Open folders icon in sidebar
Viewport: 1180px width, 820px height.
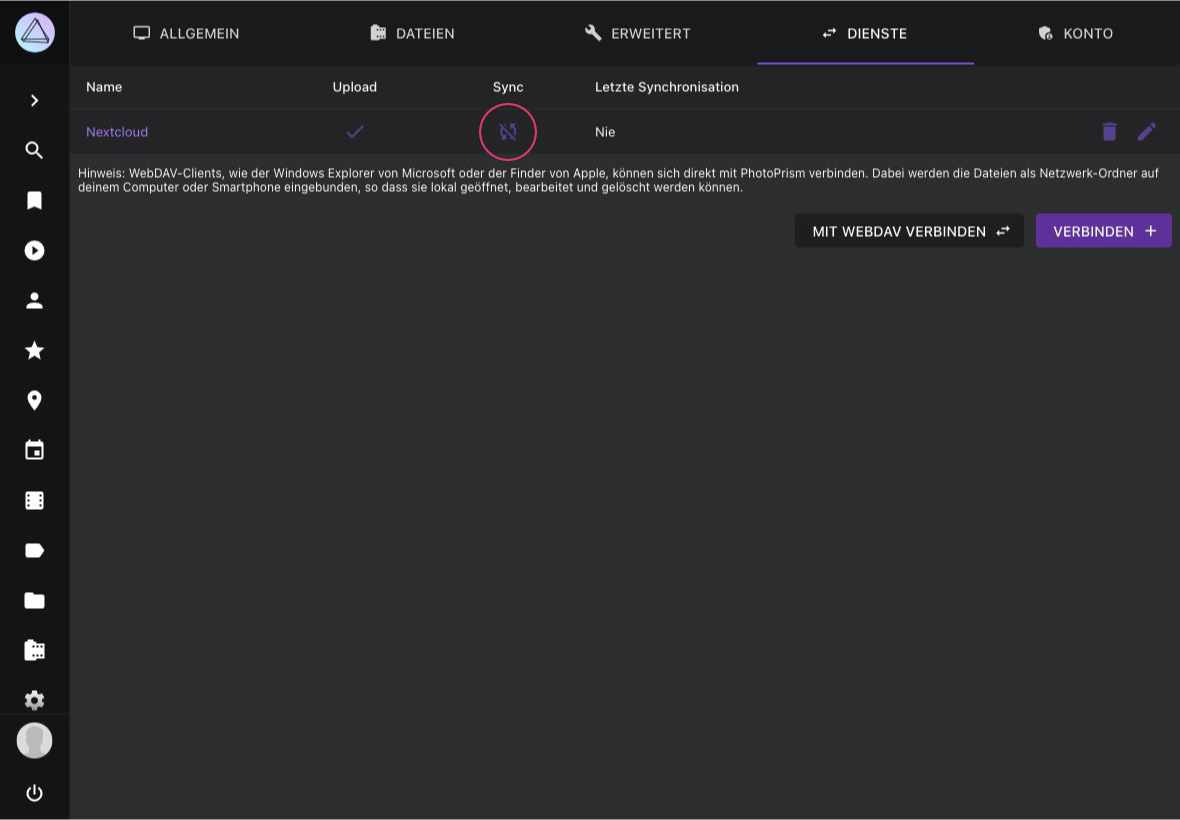pos(35,600)
